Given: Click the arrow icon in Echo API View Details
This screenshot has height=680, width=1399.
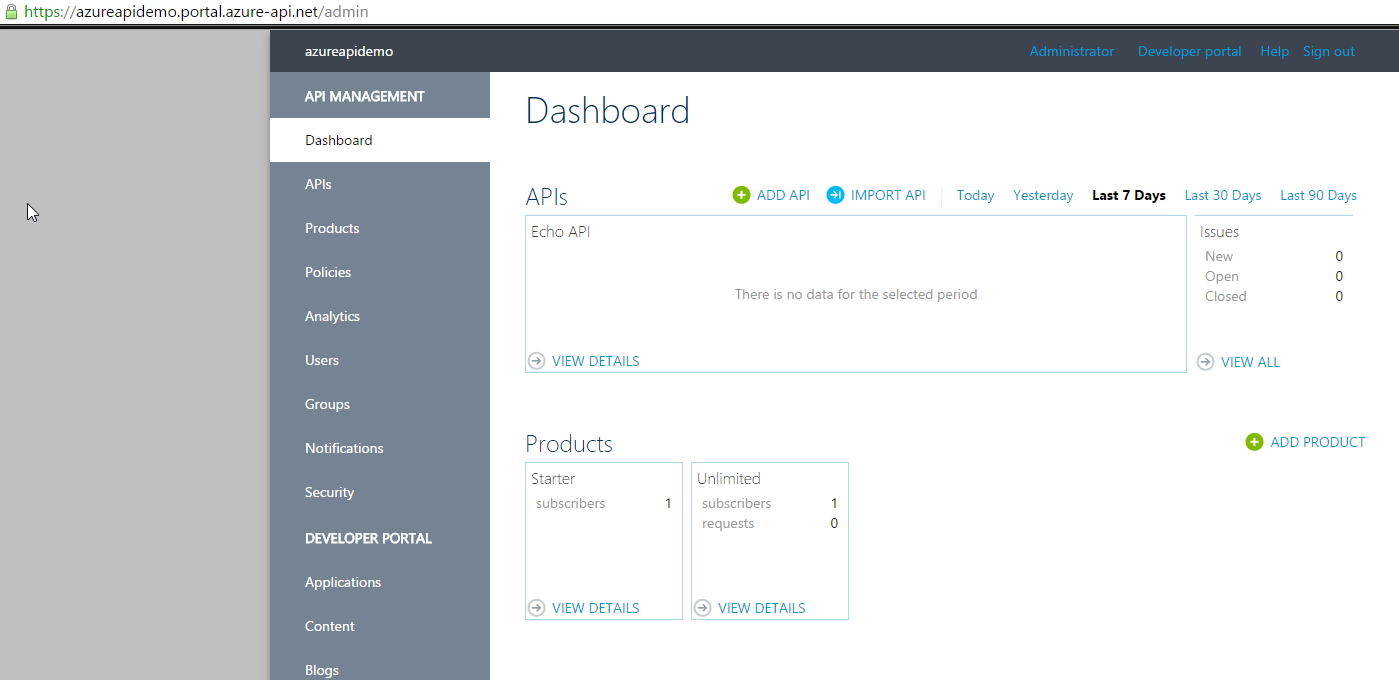Looking at the screenshot, I should (x=537, y=361).
